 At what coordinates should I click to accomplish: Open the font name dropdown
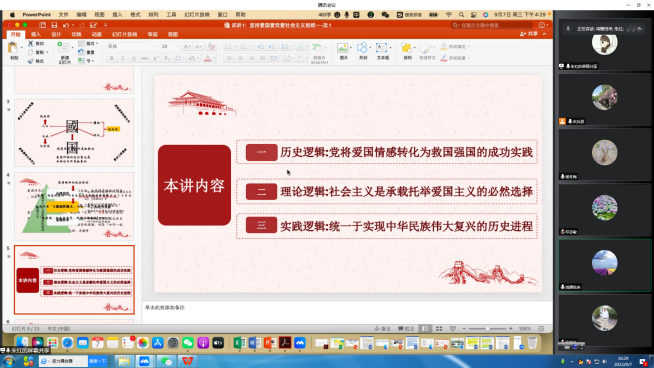155,46
